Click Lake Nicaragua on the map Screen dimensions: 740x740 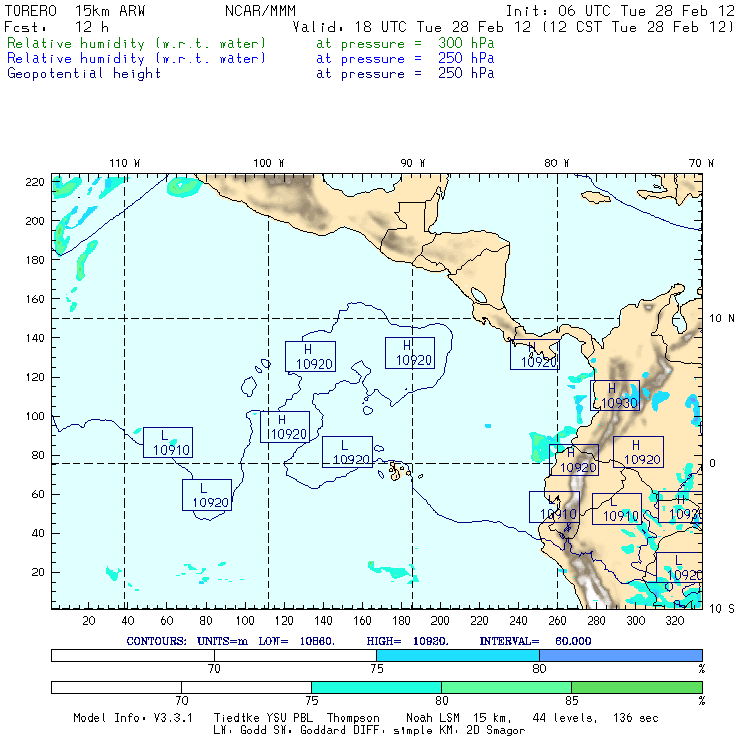(x=479, y=295)
